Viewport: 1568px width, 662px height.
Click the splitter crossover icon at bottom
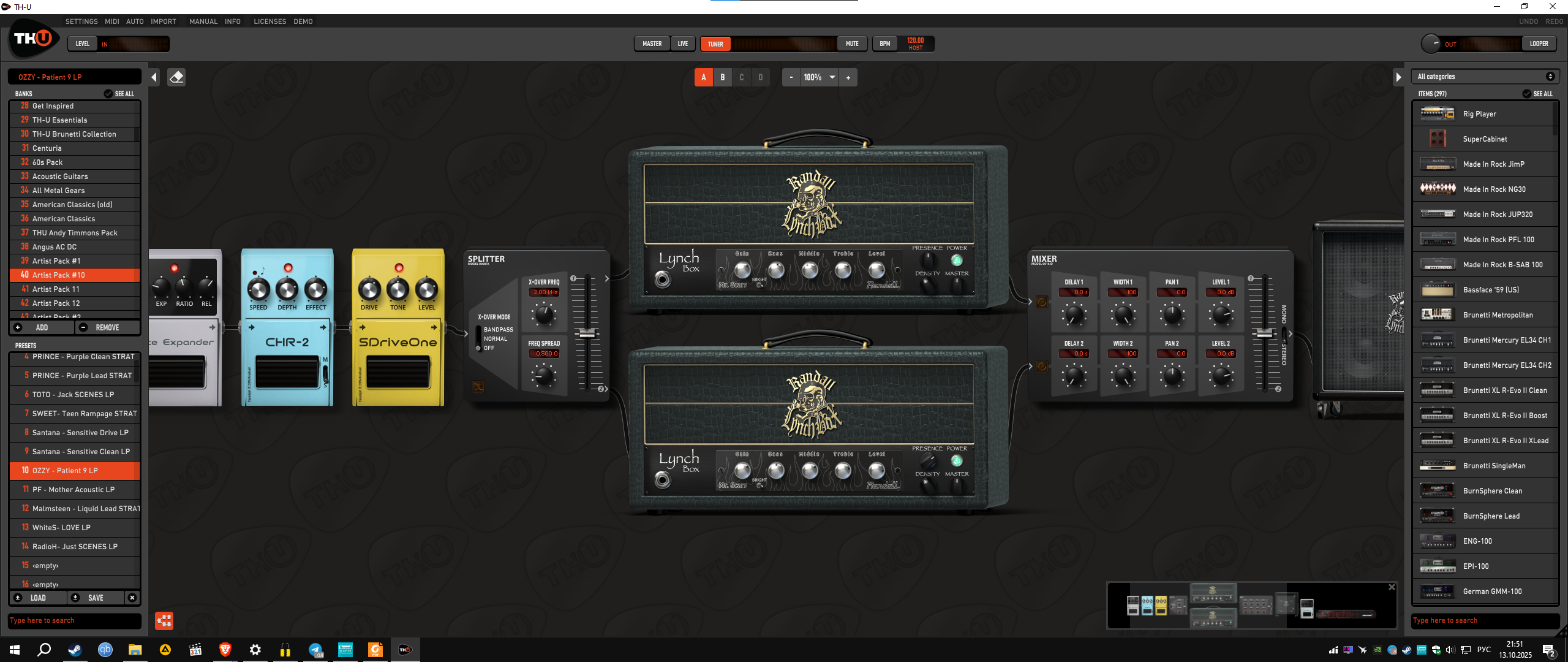pyautogui.click(x=478, y=387)
